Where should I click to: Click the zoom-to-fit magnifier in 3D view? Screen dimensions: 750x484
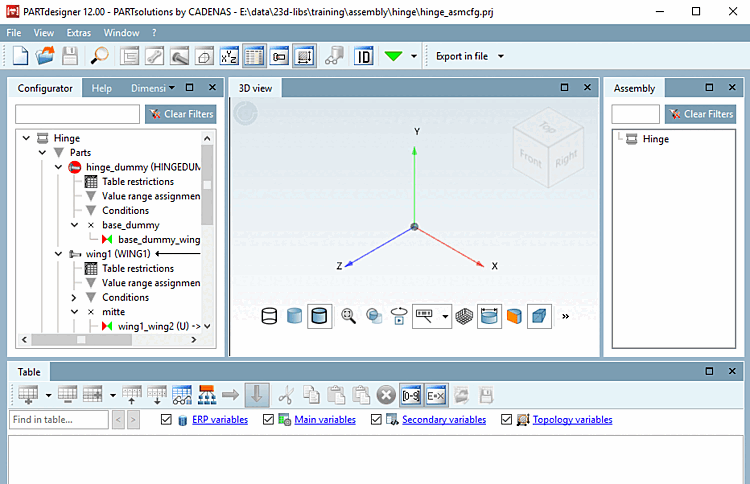pyautogui.click(x=348, y=316)
